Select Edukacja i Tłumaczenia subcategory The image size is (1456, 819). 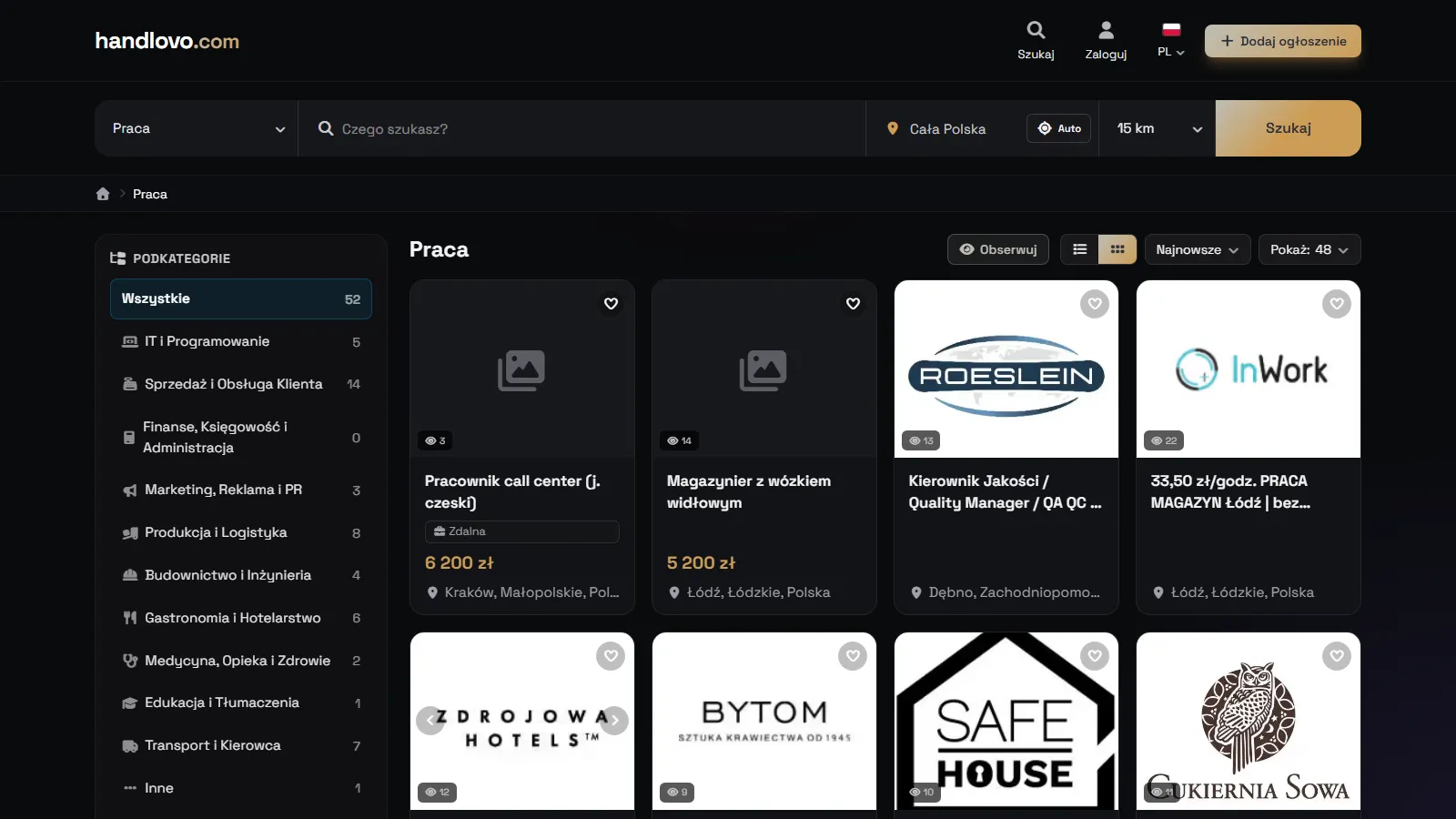tap(241, 703)
